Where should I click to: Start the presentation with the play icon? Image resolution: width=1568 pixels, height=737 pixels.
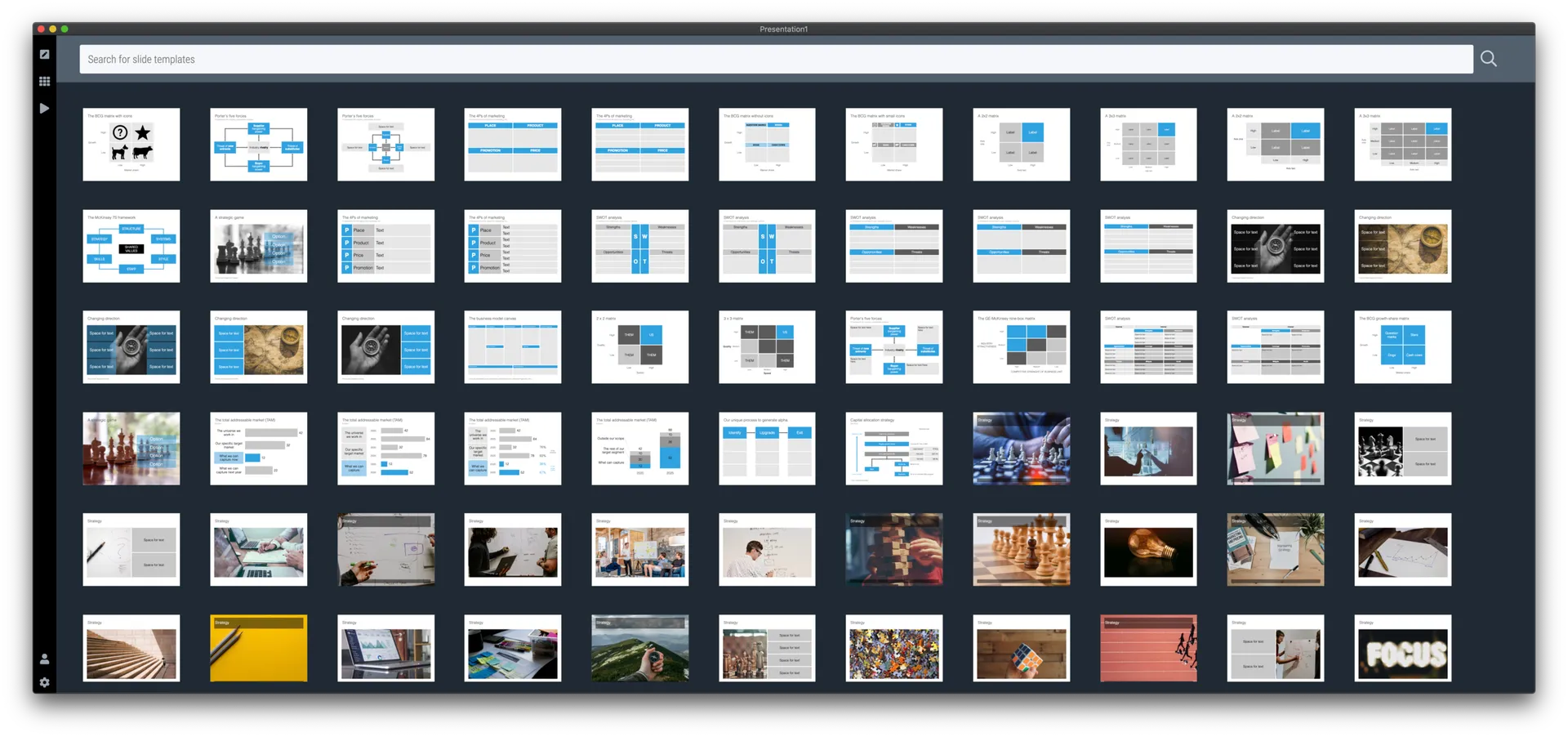click(44, 108)
